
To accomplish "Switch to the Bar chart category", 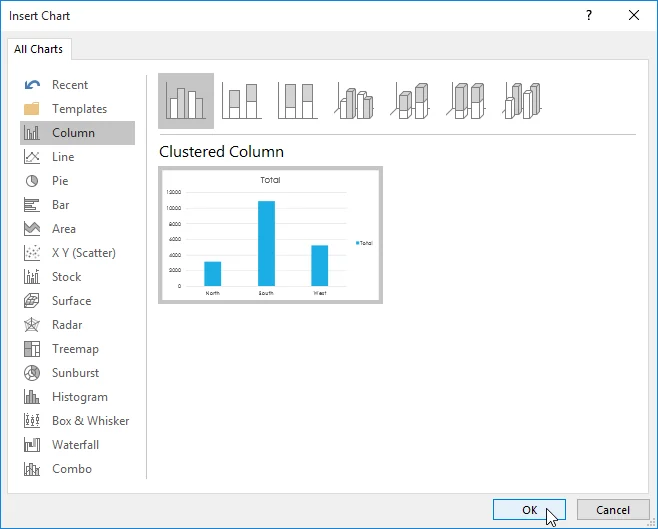I will coord(78,205).
